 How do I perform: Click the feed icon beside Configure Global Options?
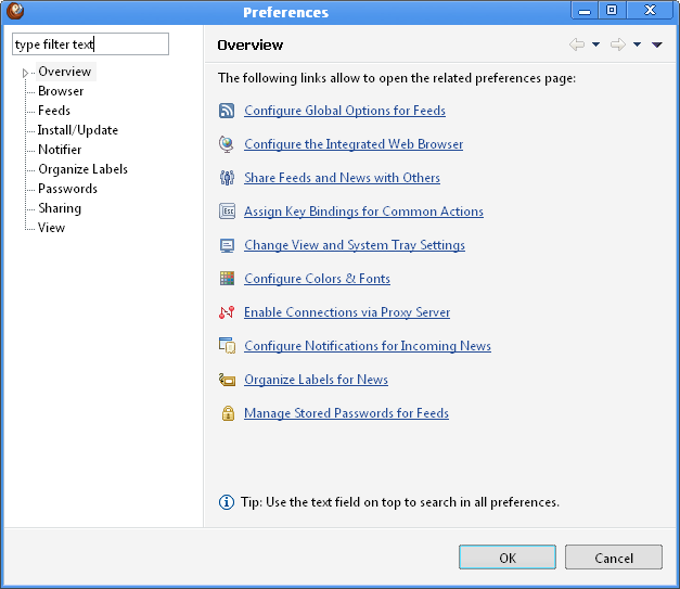click(x=226, y=111)
